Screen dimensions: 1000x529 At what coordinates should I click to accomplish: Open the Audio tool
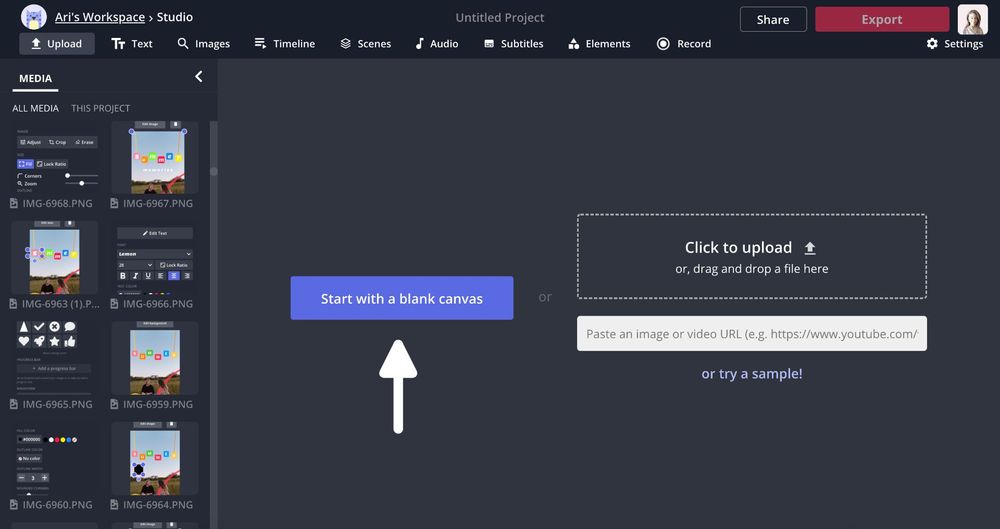pyautogui.click(x=436, y=44)
